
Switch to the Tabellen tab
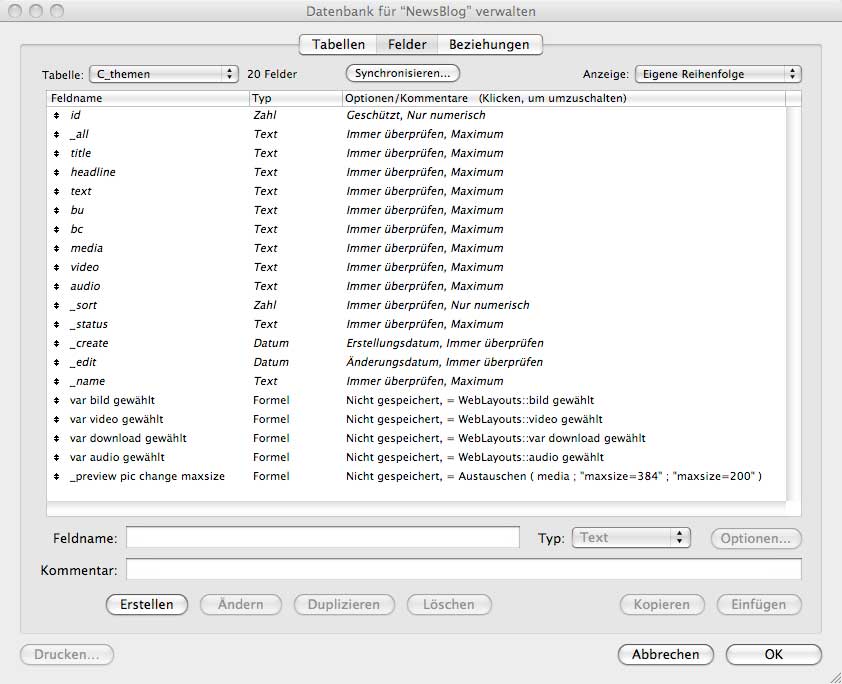point(338,45)
